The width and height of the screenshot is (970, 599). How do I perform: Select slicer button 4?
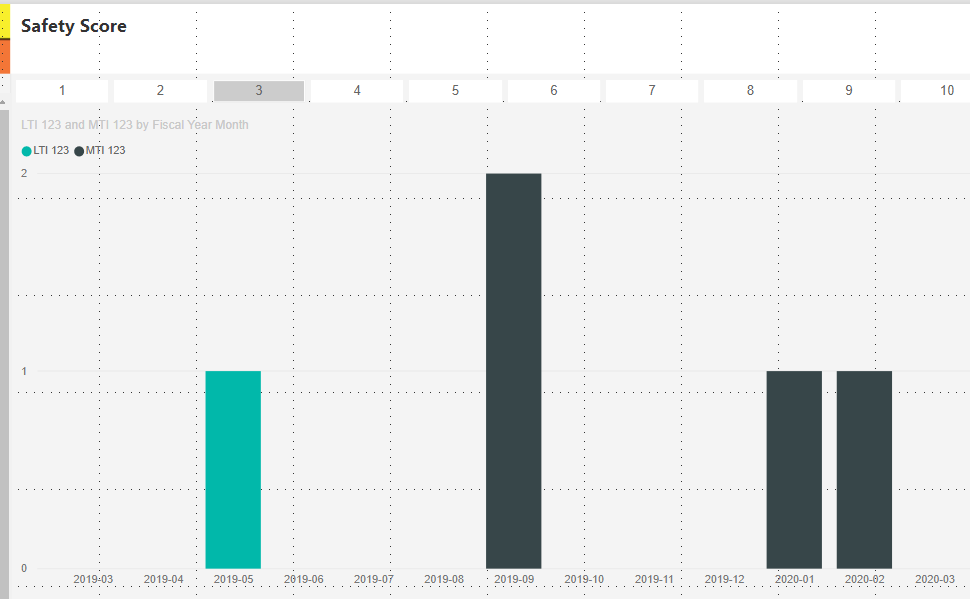(x=357, y=90)
